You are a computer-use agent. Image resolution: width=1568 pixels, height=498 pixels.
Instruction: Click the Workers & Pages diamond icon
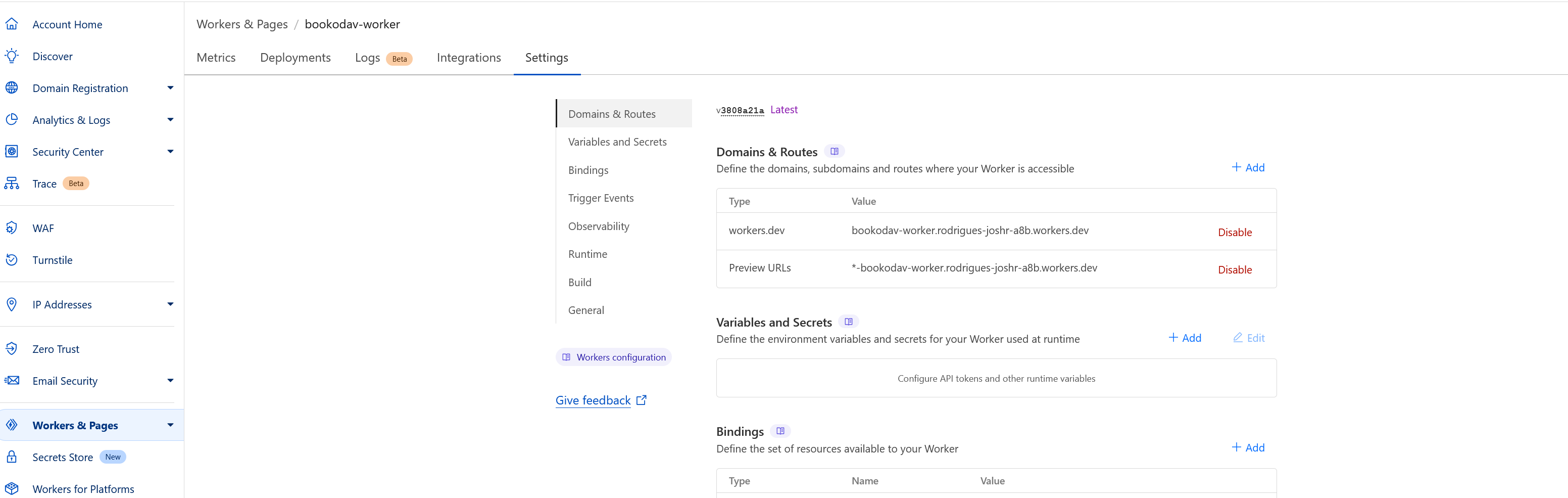coord(12,425)
